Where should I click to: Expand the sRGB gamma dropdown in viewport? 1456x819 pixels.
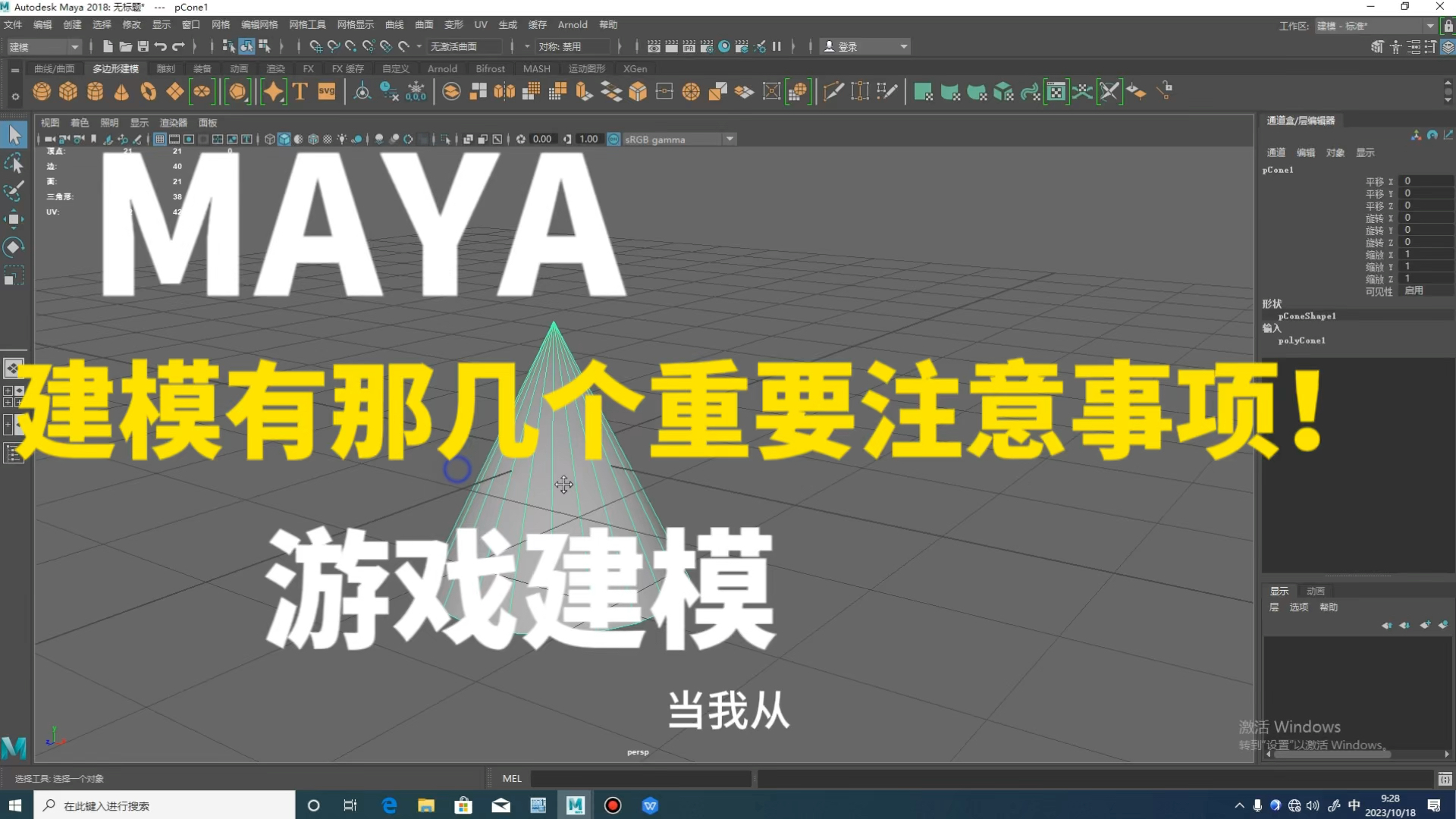click(730, 139)
